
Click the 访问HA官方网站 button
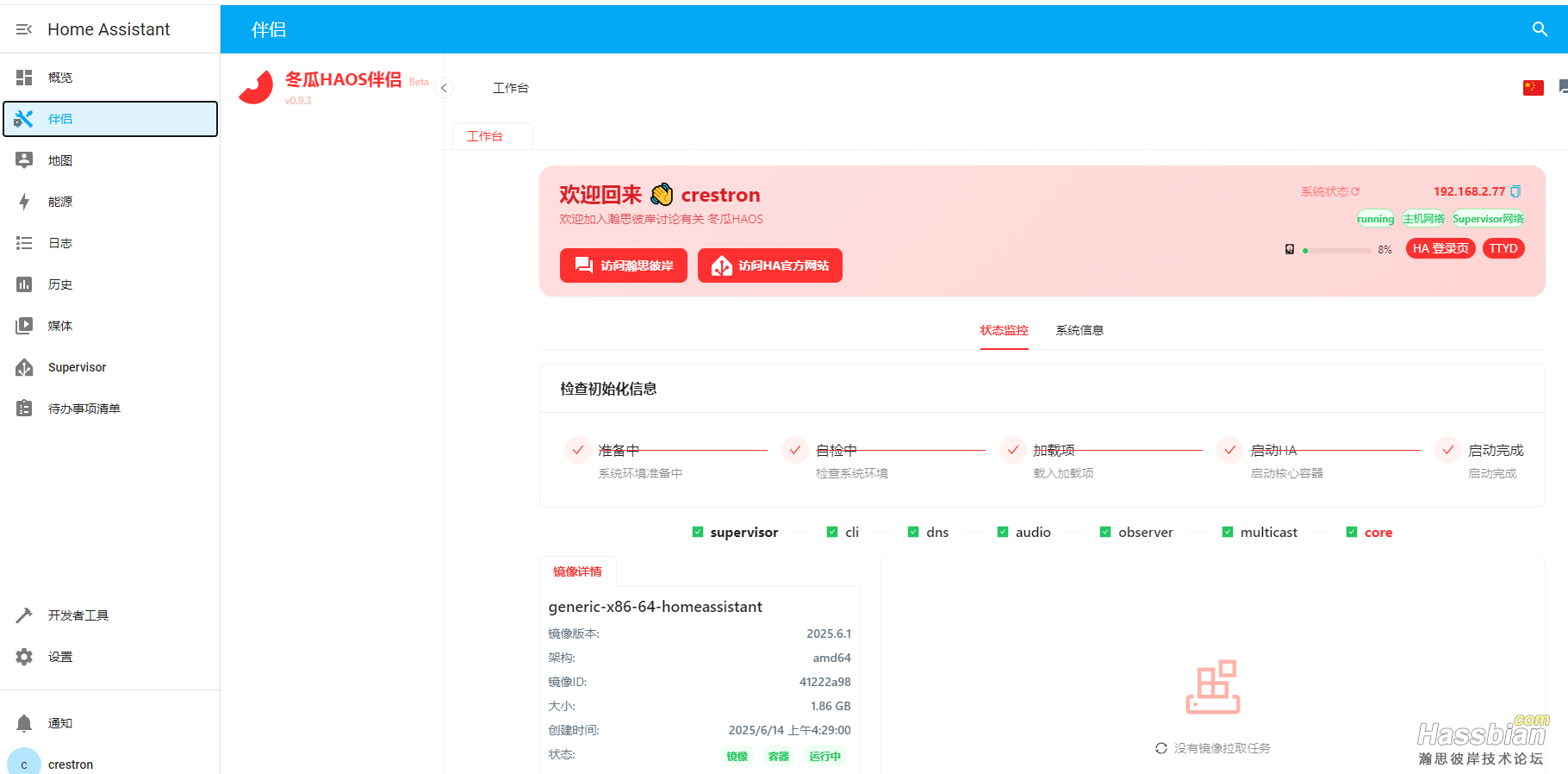pos(770,265)
